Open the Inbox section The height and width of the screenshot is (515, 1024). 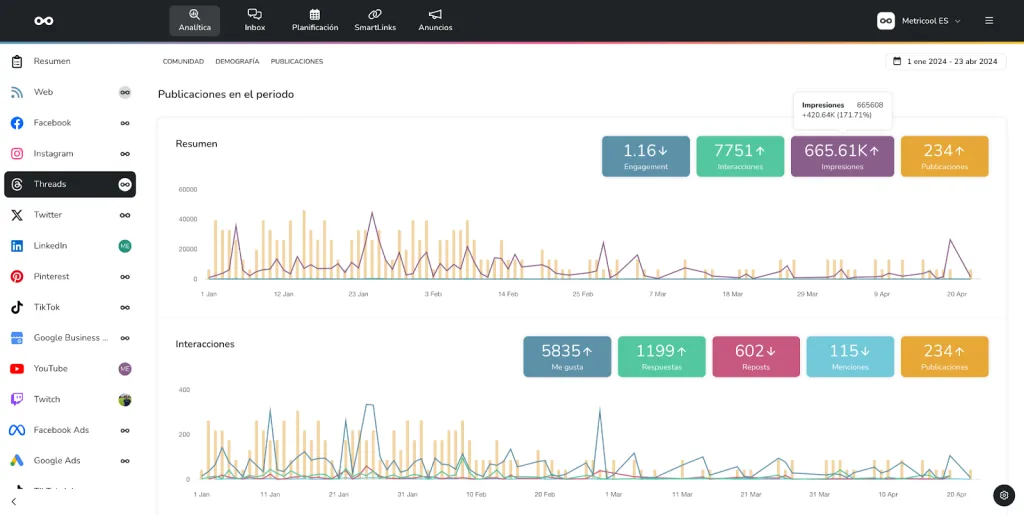[x=255, y=20]
